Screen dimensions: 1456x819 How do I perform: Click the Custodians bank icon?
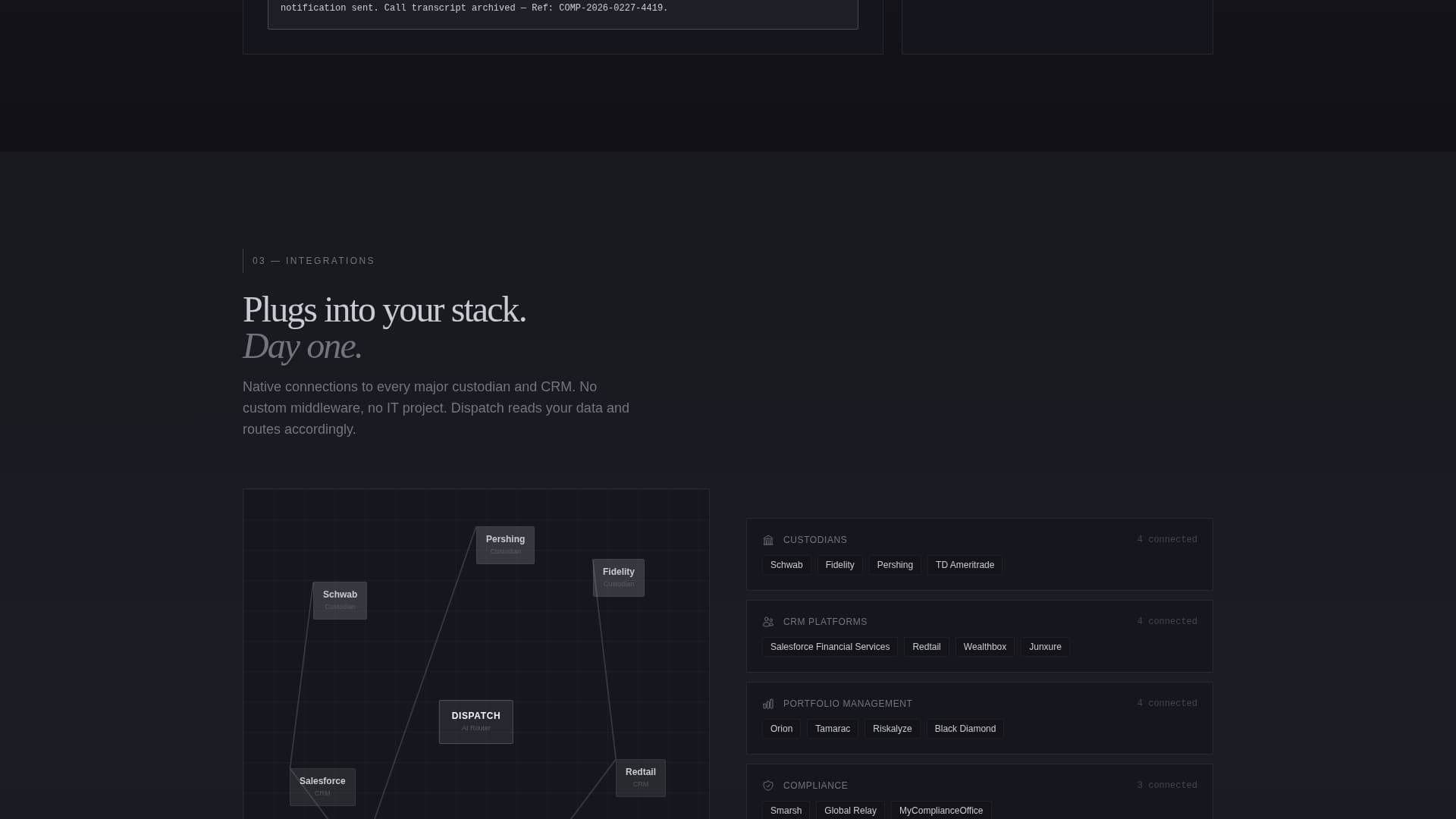click(x=768, y=540)
